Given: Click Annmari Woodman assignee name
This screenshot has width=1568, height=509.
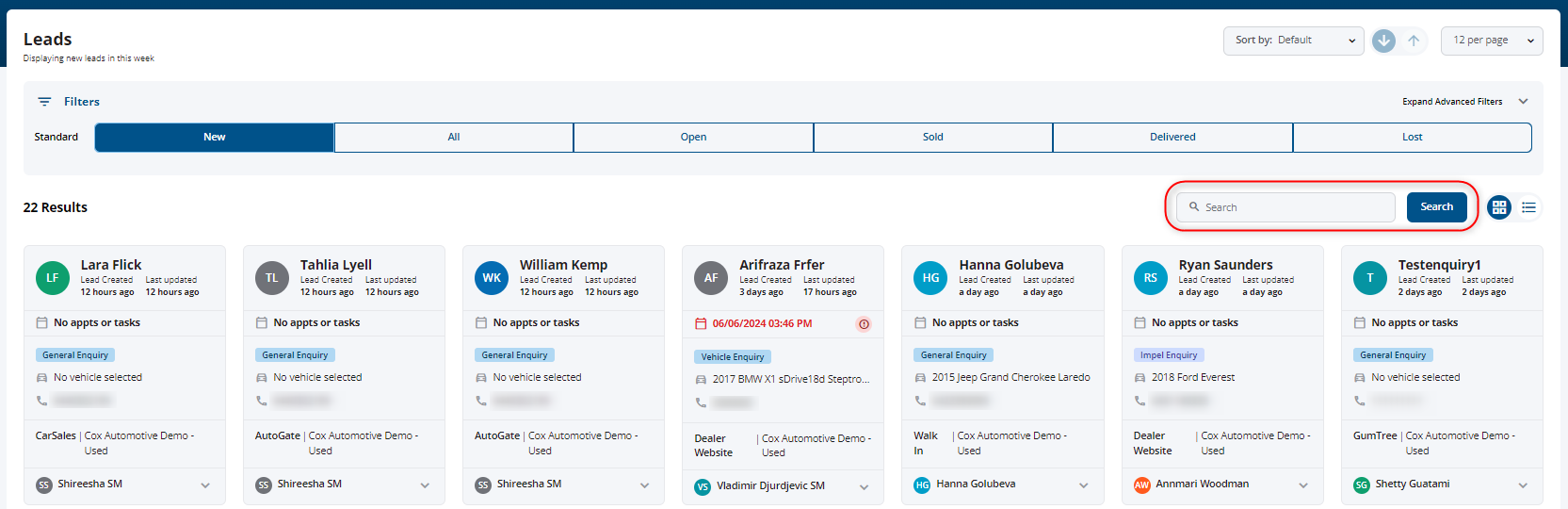Looking at the screenshot, I should 1202,484.
